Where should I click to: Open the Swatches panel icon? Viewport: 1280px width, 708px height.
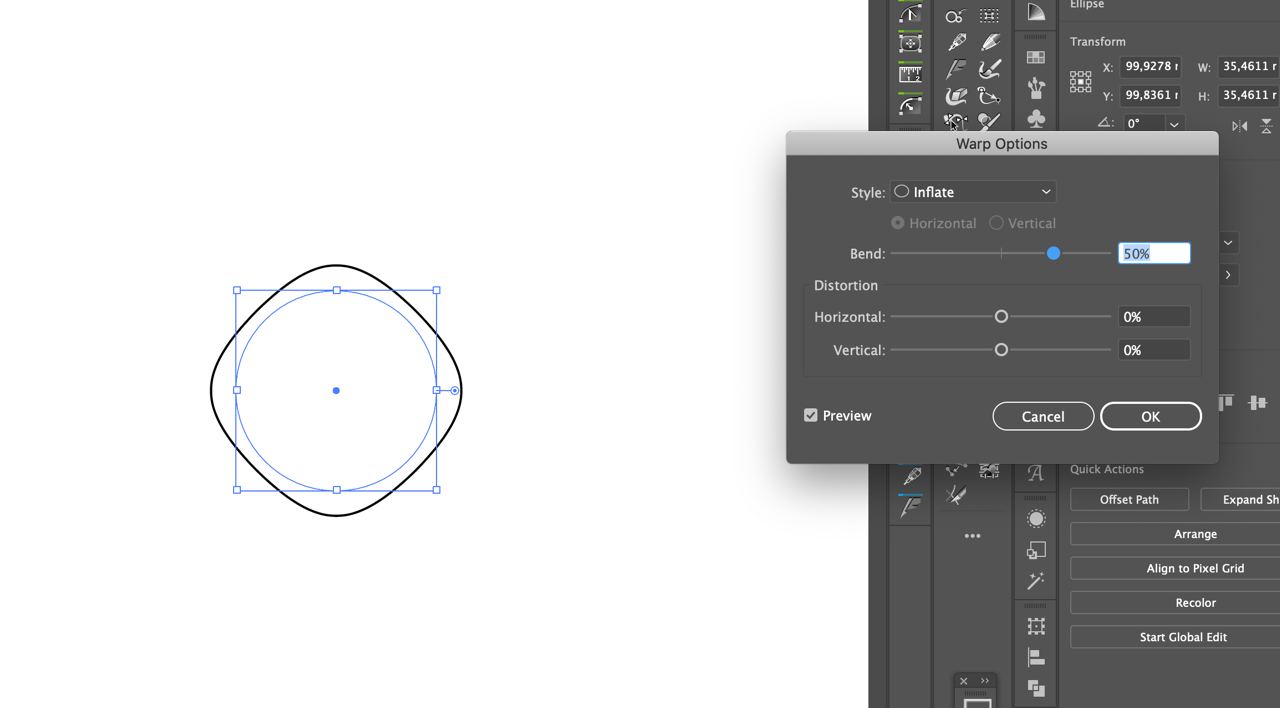[1036, 58]
